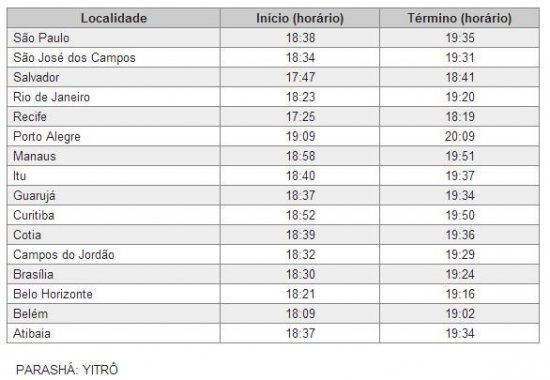
Task: Click Curitiba end time 19:50
Action: (x=460, y=215)
